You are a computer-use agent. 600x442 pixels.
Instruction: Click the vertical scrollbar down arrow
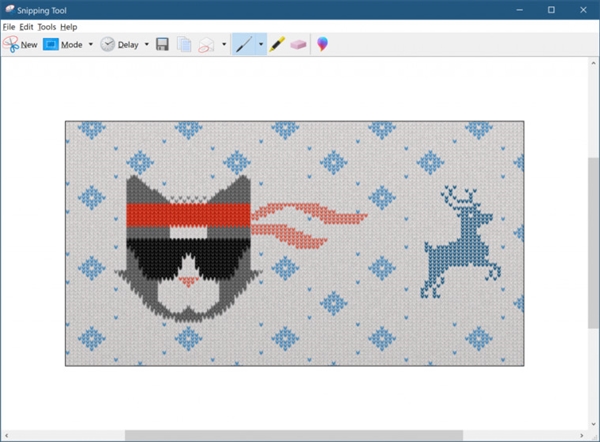click(x=593, y=424)
